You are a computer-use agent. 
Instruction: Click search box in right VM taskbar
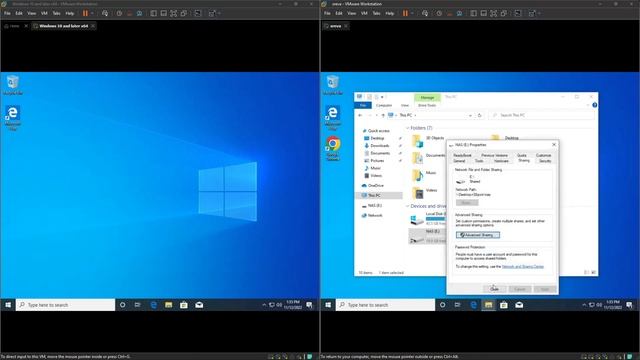click(385, 305)
